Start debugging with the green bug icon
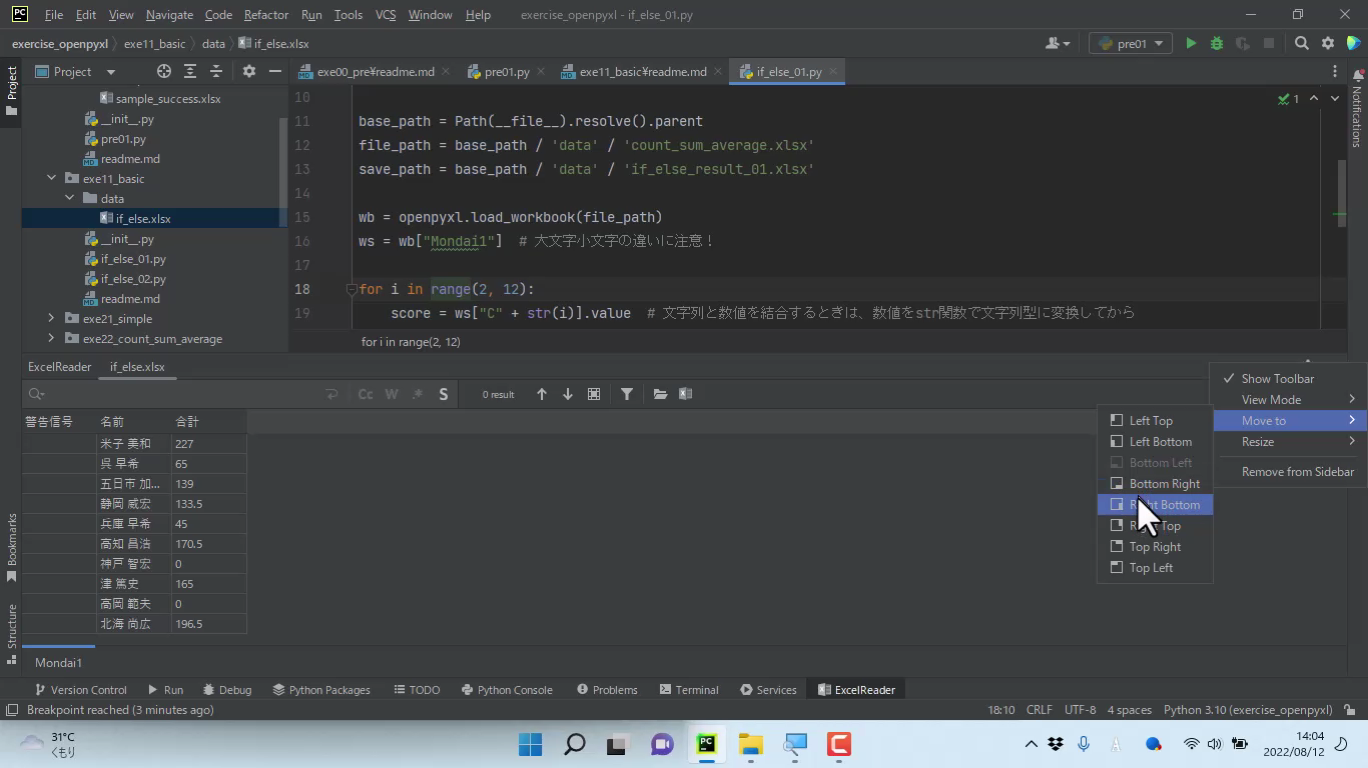The image size is (1368, 768). click(x=1216, y=44)
